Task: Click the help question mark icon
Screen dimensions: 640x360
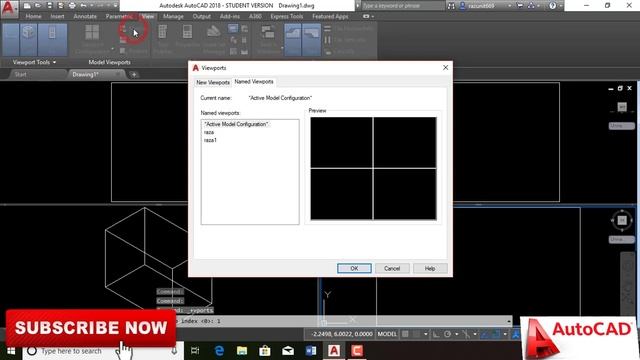Action: tap(552, 6)
